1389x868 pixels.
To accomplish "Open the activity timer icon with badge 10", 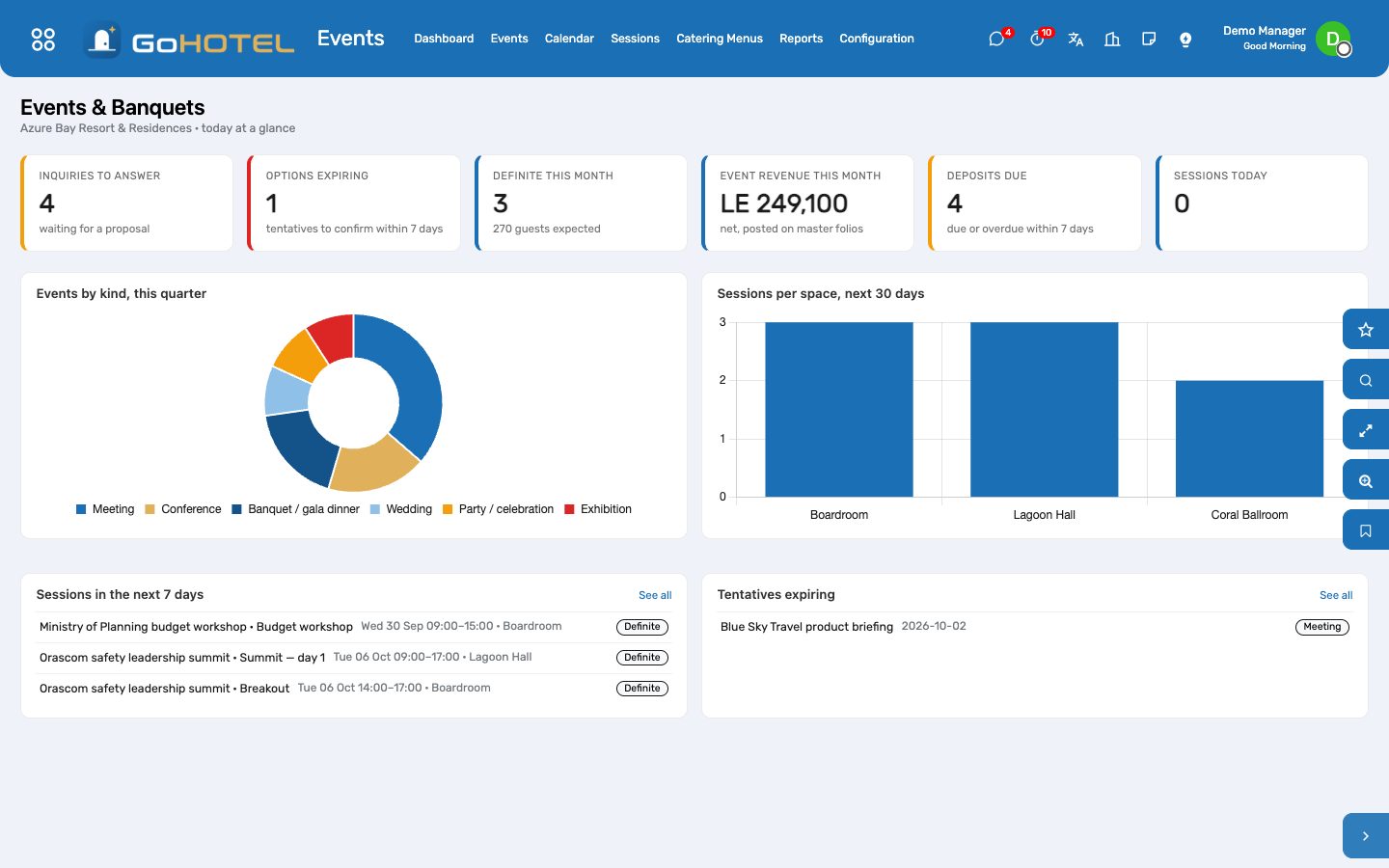I will tap(1037, 39).
